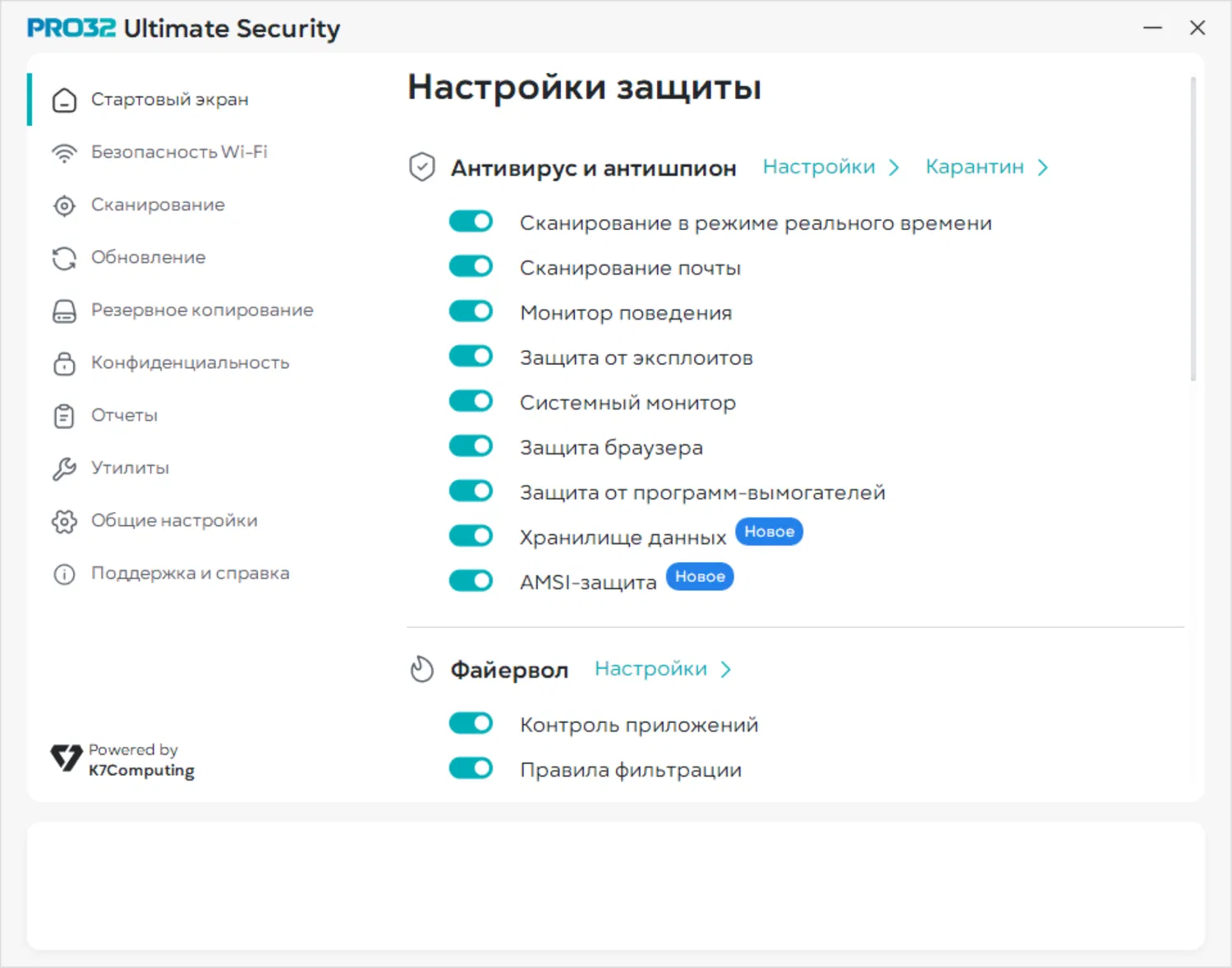Image resolution: width=1232 pixels, height=968 pixels.
Task: Click the vertical scrollbar thumb
Action: click(x=1193, y=230)
